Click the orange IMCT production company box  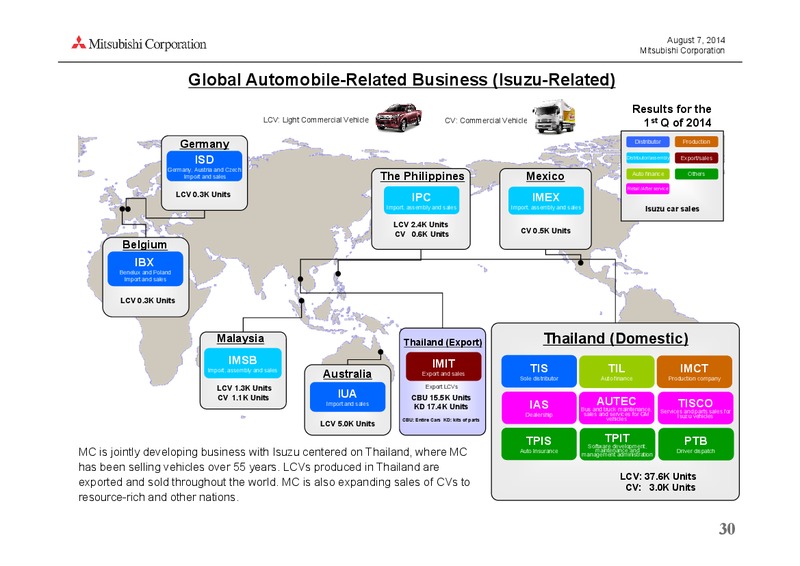tap(694, 371)
